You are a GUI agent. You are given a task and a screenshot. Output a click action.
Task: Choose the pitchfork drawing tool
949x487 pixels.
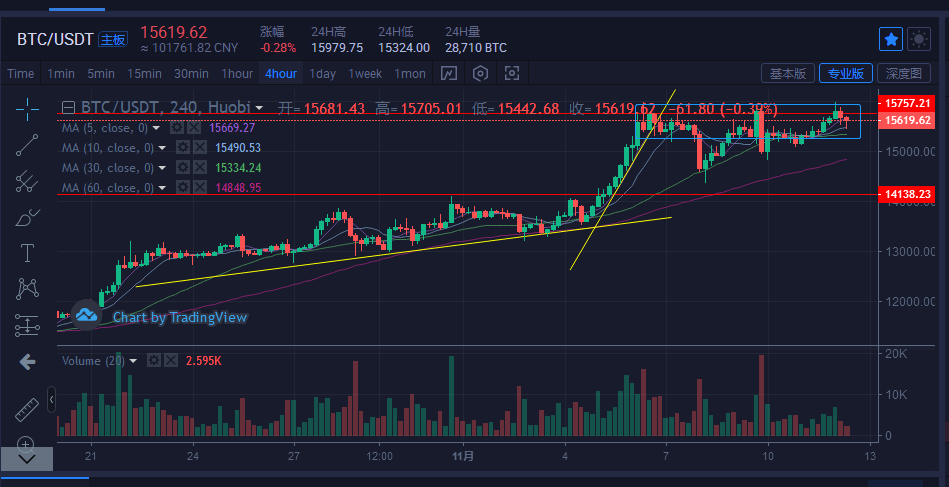[x=27, y=181]
